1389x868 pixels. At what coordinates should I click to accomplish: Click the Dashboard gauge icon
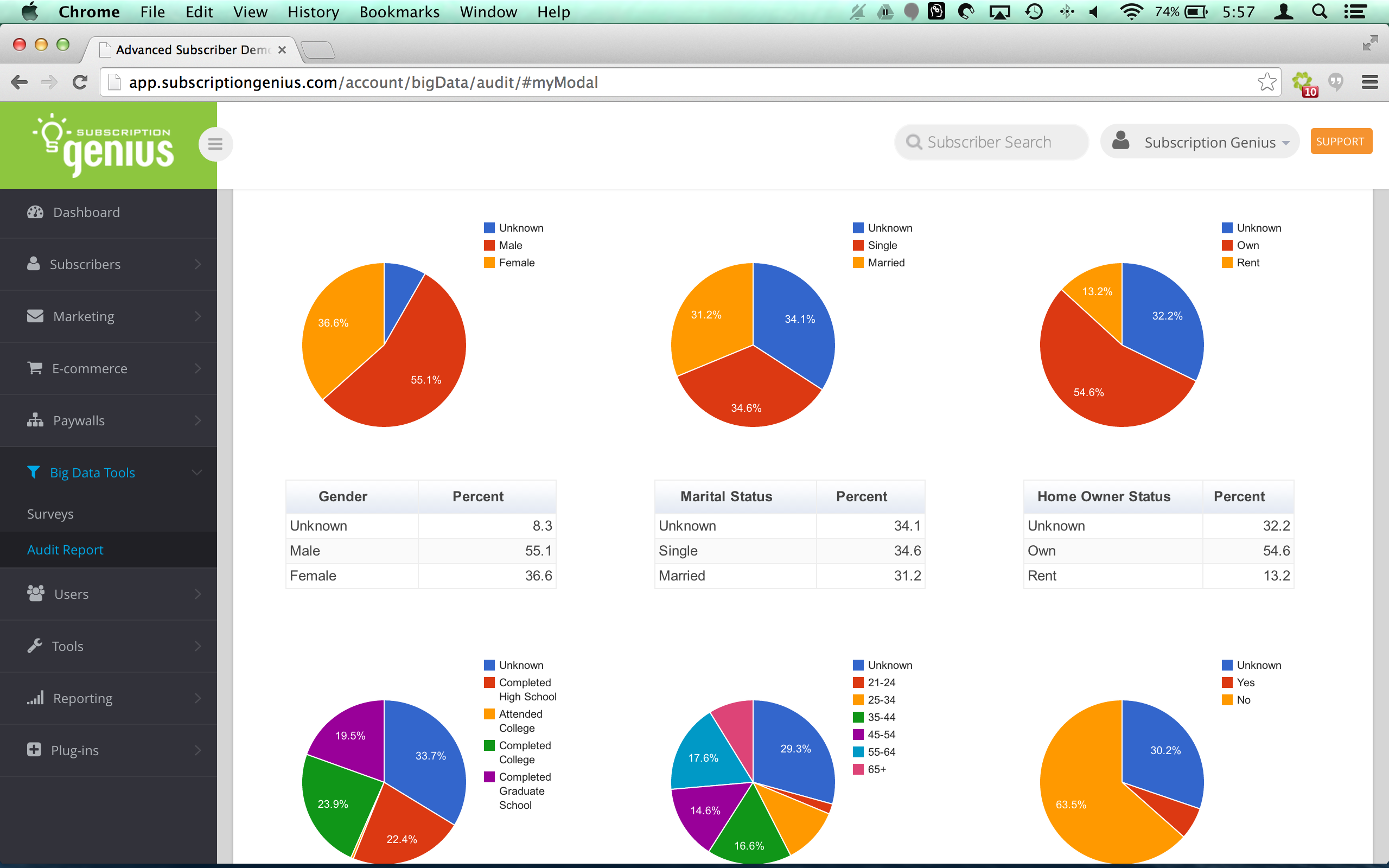coord(35,213)
